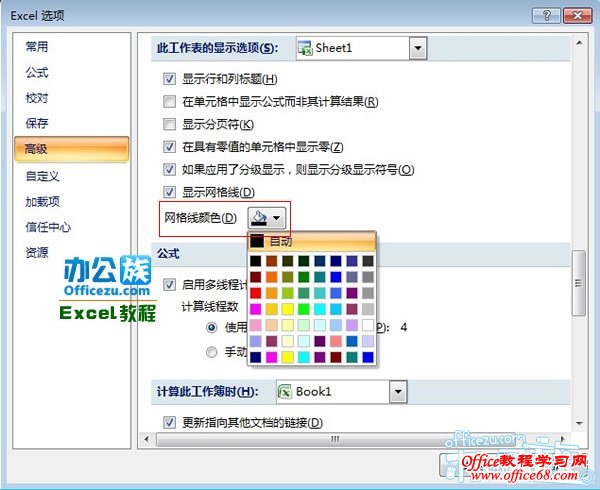Open the 加载项 category

(x=42, y=202)
